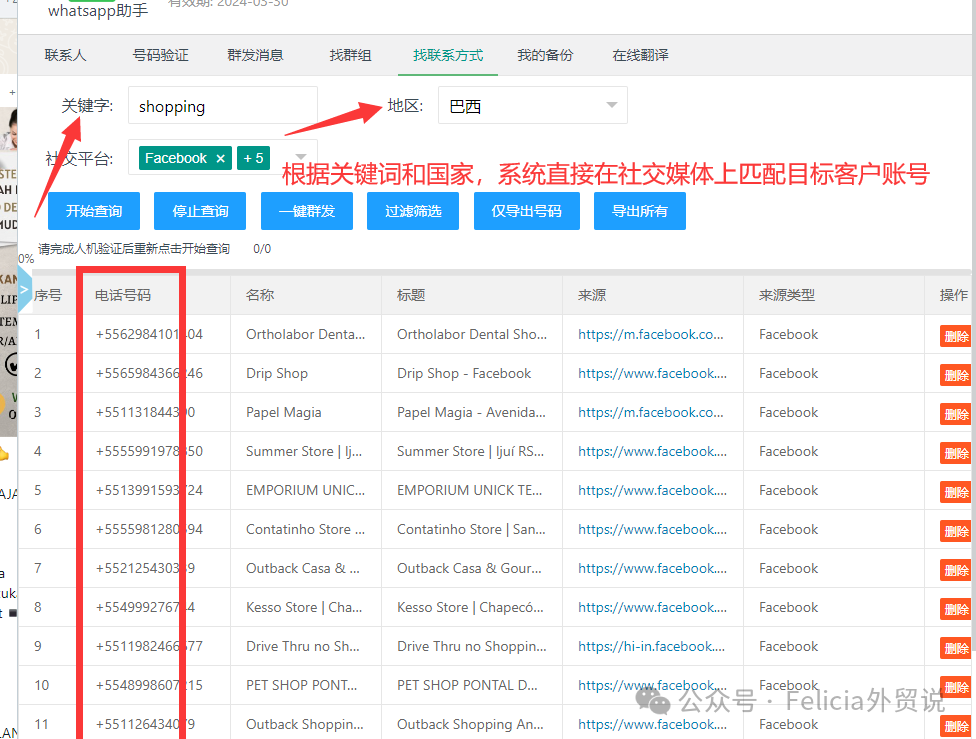The image size is (976, 739).
Task: Click the keyword field containing shopping
Action: pos(223,106)
